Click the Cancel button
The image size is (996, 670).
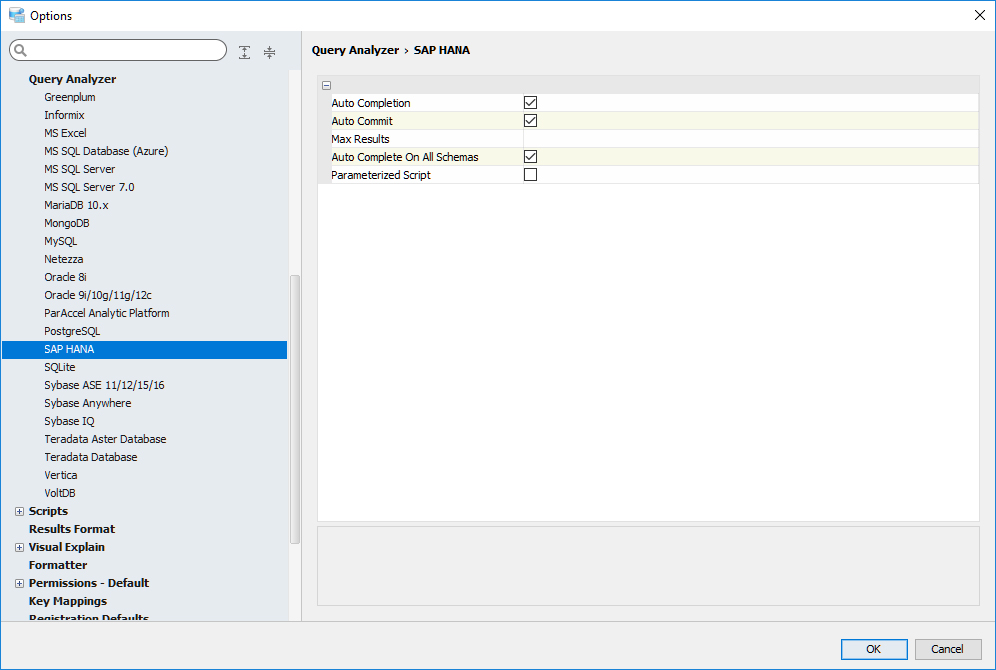947,649
